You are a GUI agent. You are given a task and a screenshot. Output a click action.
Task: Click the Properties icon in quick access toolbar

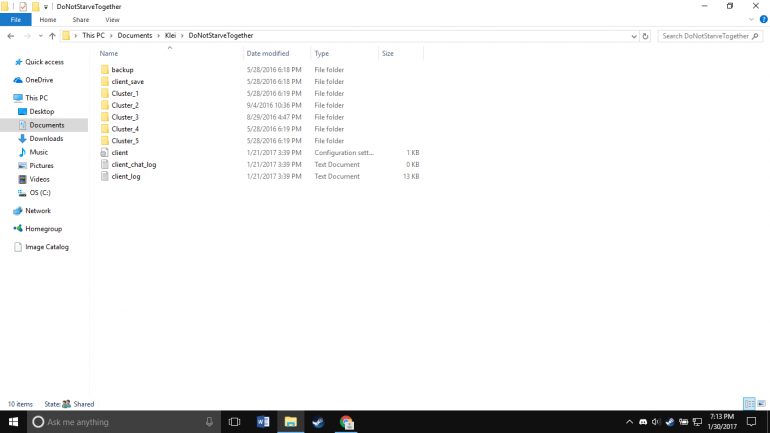(23, 6)
